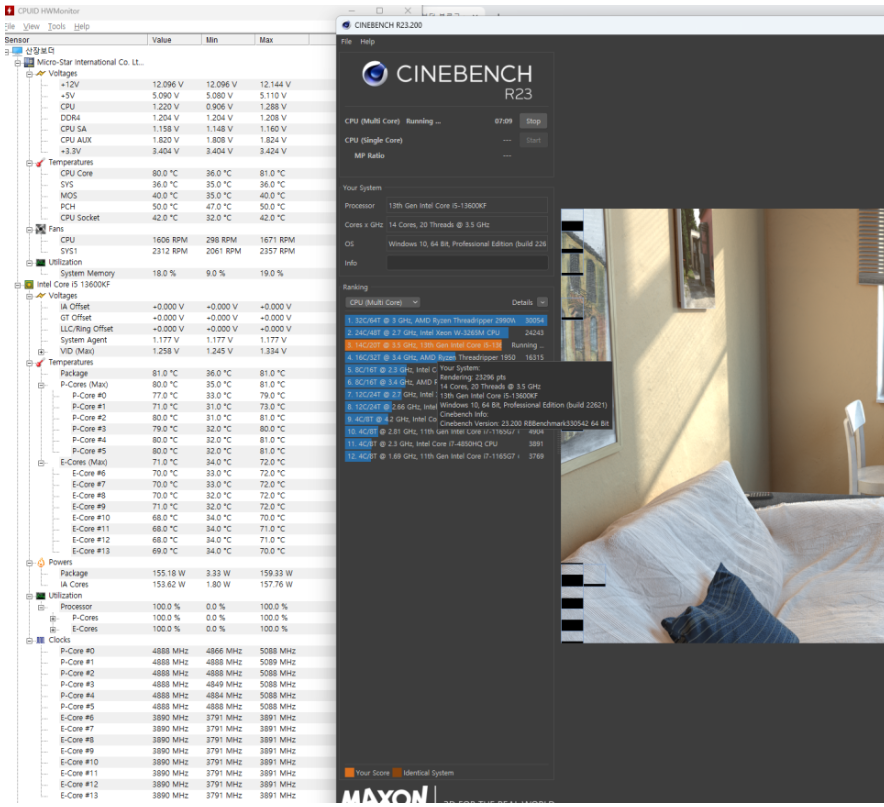Click the motherboard computer icon in sensor tree
The height and width of the screenshot is (807, 884).
click(x=17, y=51)
